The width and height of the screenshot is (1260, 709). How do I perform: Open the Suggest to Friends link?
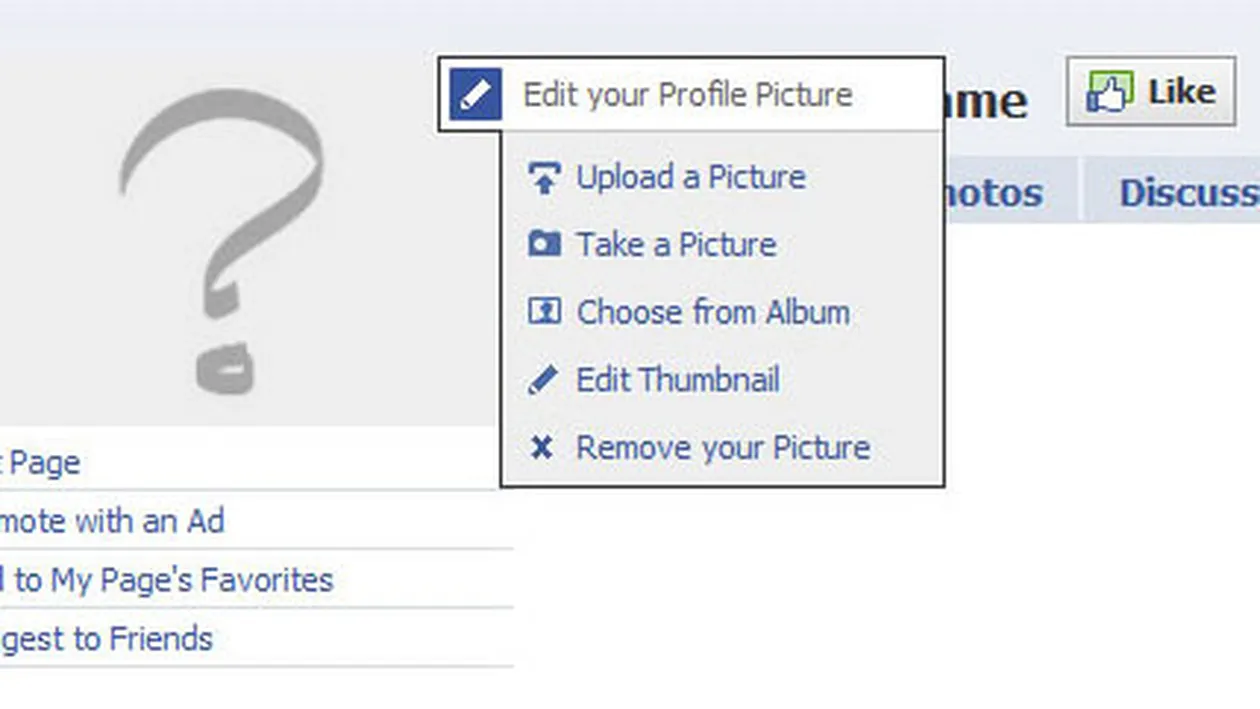pyautogui.click(x=107, y=638)
